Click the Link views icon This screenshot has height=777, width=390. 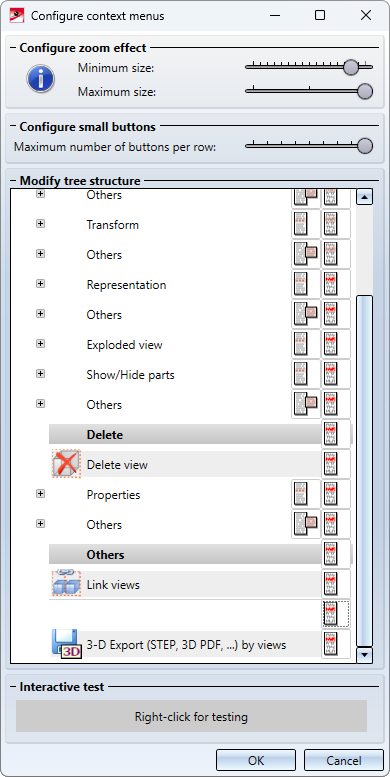[x=66, y=584]
